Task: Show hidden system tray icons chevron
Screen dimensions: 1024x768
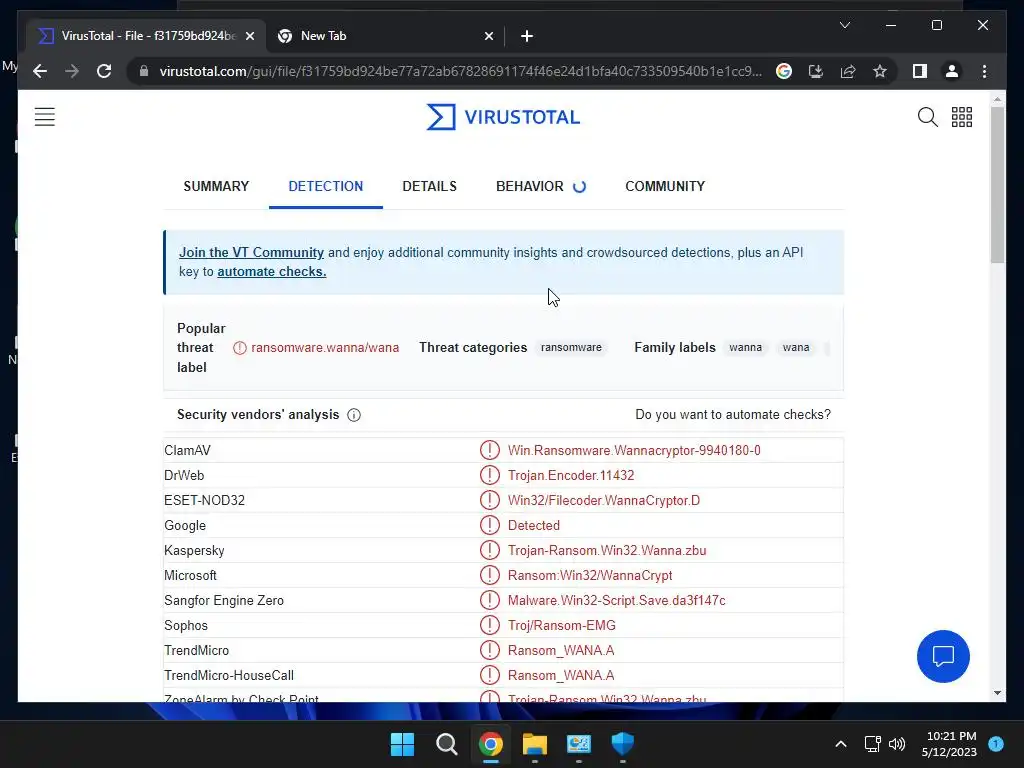Action: coord(841,744)
